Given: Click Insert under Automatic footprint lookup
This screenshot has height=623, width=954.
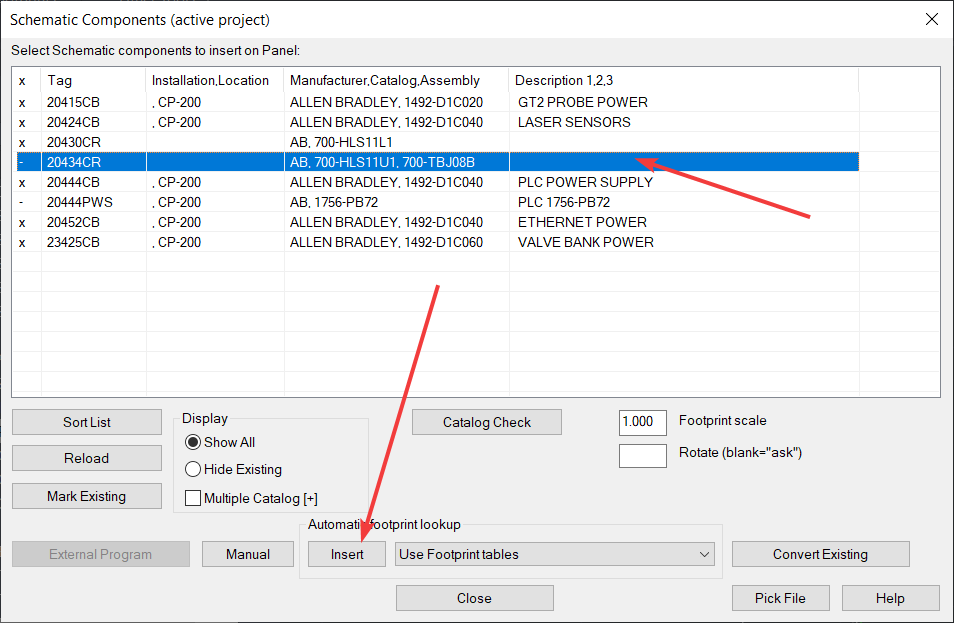Looking at the screenshot, I should [347, 554].
